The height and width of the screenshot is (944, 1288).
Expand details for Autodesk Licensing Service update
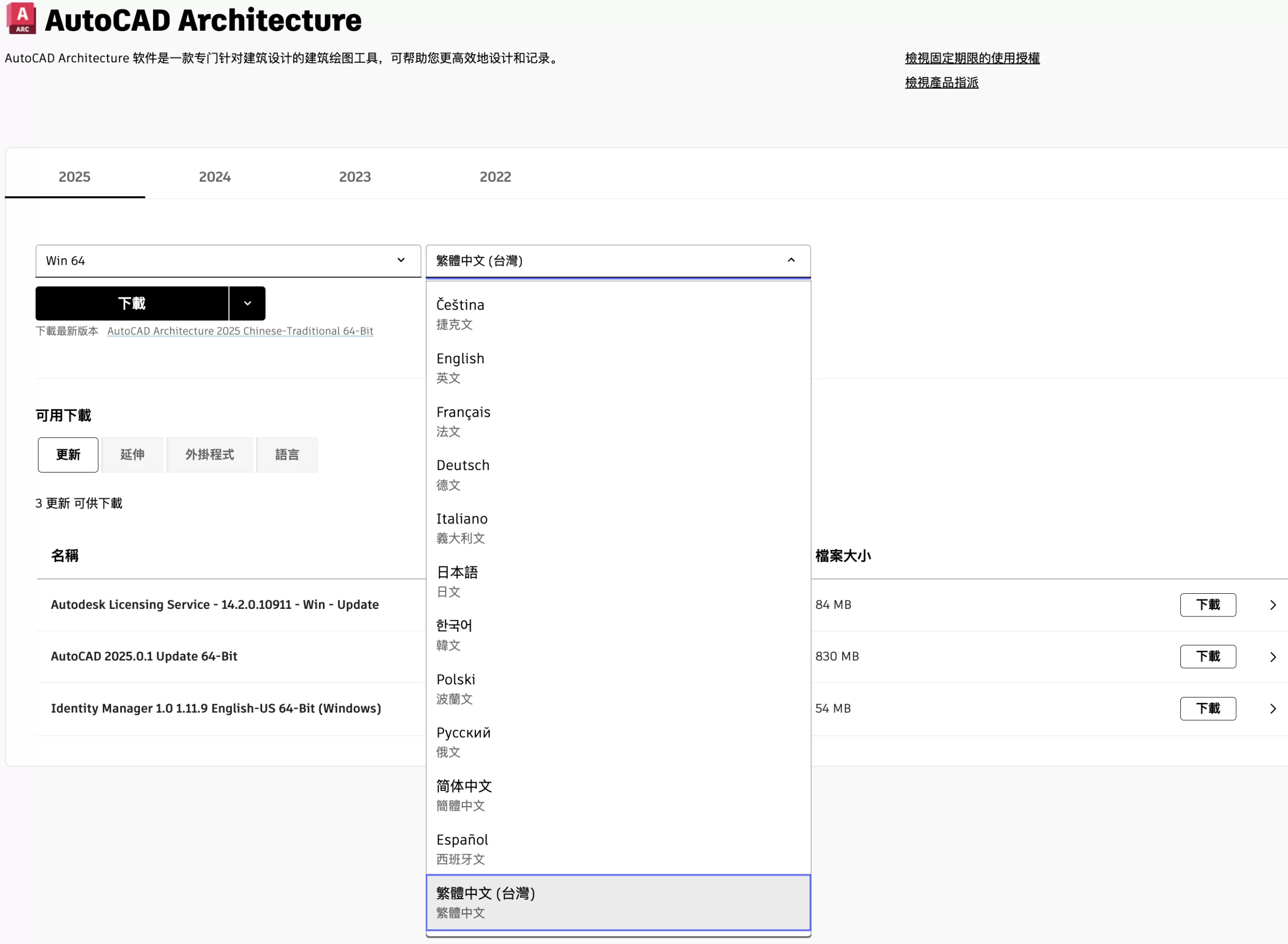pyautogui.click(x=1272, y=604)
